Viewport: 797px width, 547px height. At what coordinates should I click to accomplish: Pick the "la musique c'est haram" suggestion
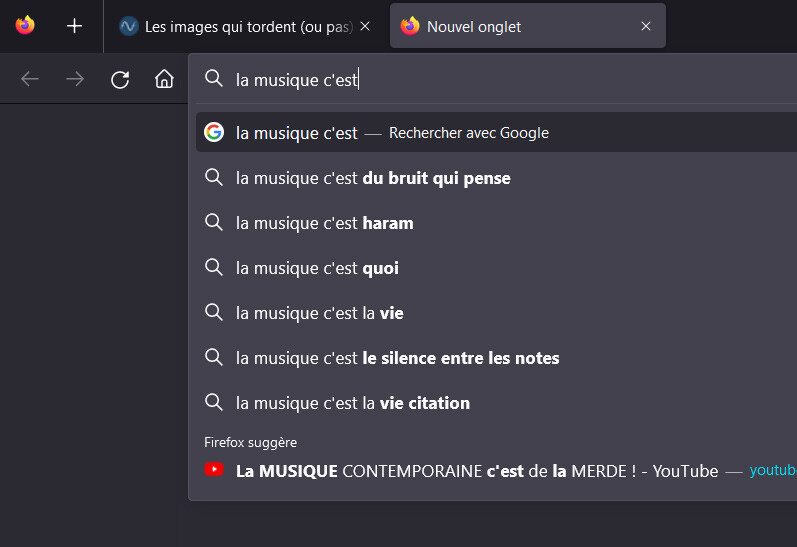click(324, 223)
